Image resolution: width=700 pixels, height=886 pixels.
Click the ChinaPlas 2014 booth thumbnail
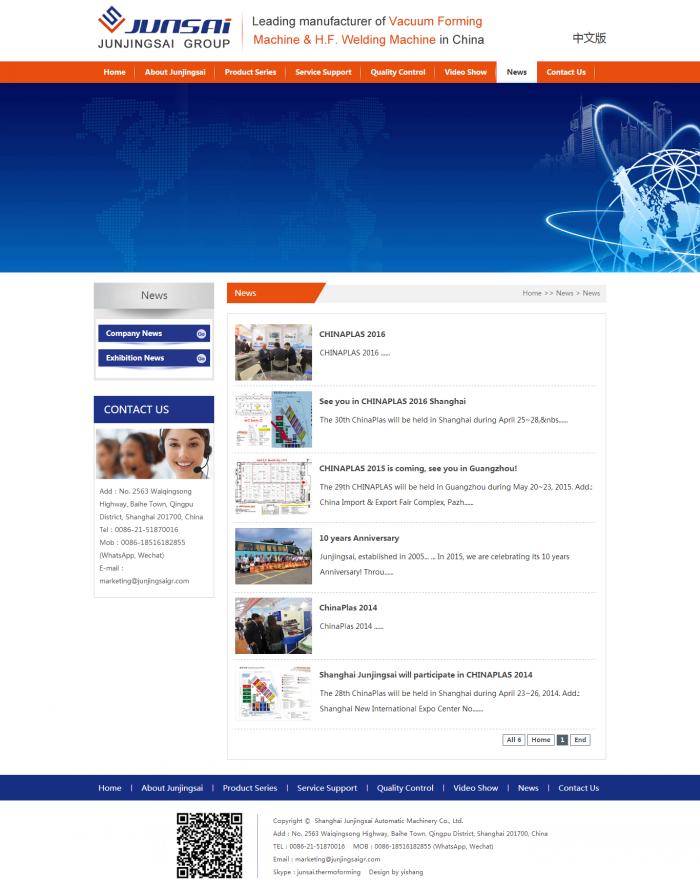(x=273, y=625)
